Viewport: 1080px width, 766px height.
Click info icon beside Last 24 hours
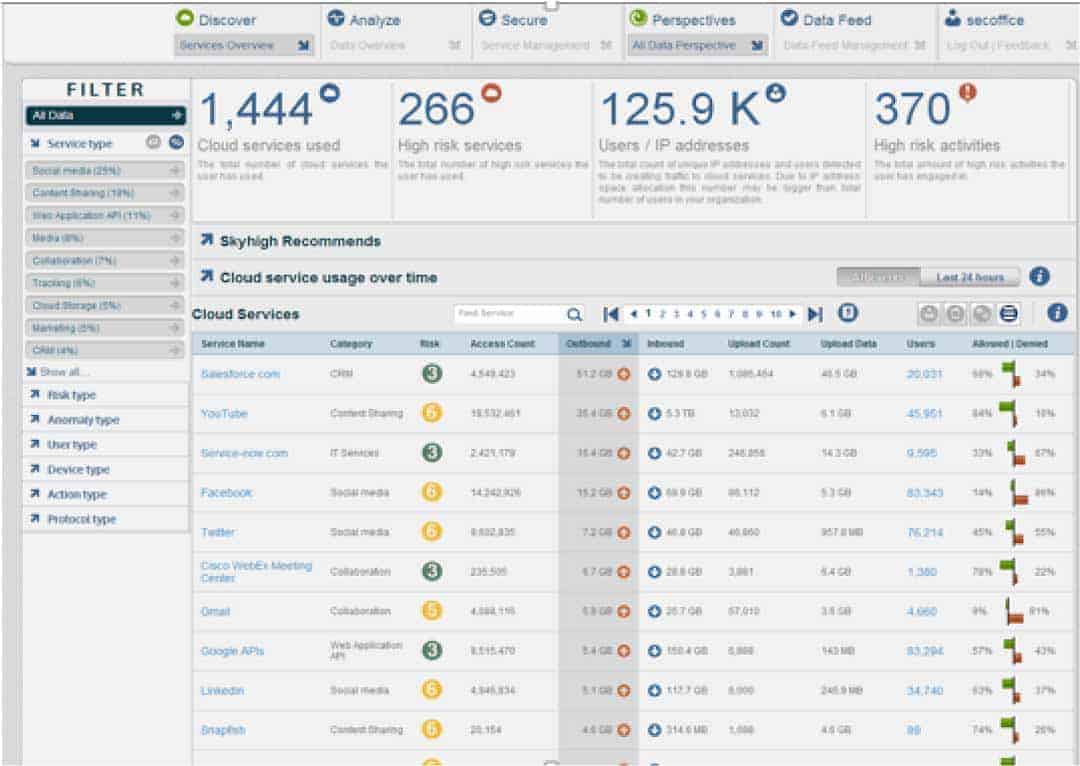1039,276
